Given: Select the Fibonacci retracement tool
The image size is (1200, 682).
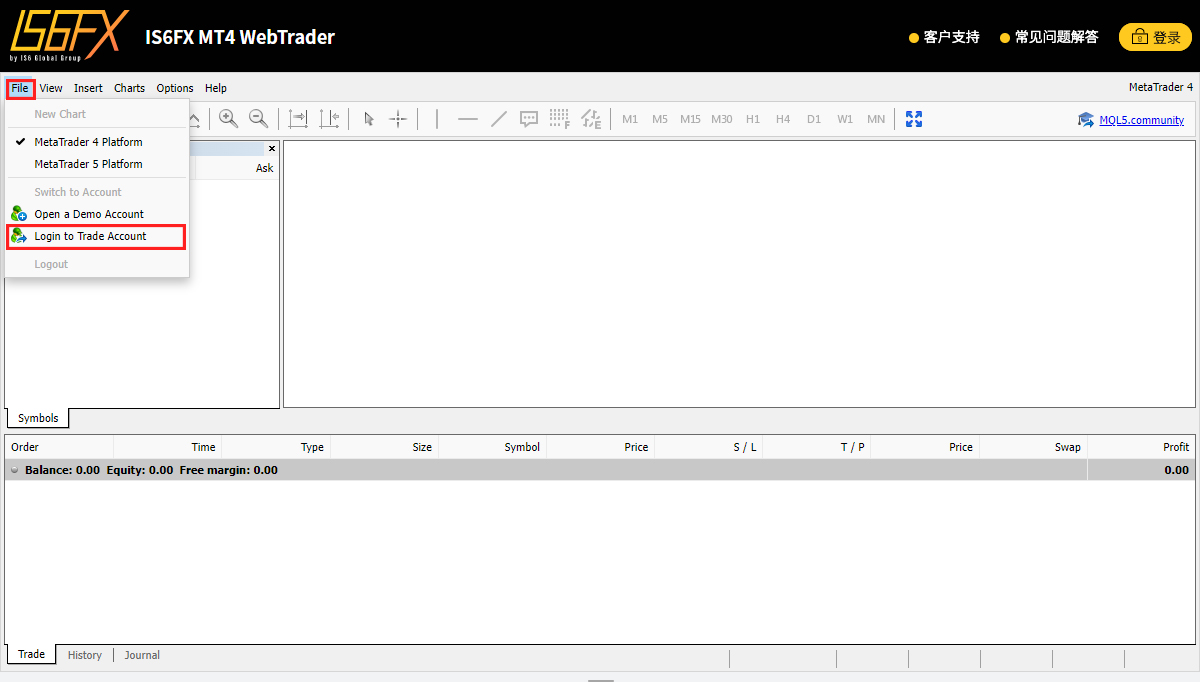Looking at the screenshot, I should tap(560, 119).
